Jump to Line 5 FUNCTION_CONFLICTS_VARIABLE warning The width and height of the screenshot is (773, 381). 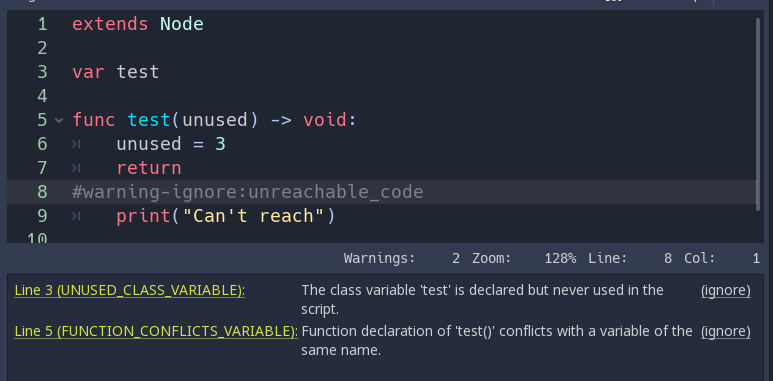(x=156, y=332)
